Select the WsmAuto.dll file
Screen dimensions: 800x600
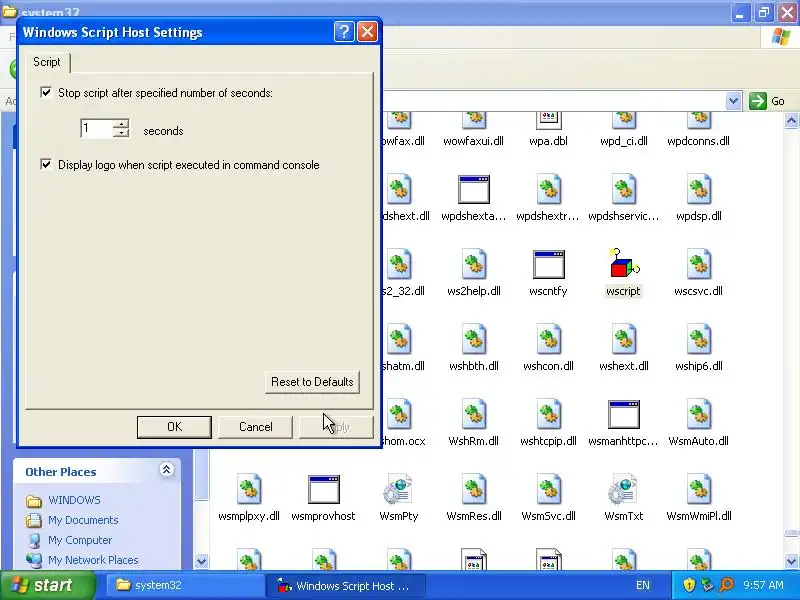[698, 423]
